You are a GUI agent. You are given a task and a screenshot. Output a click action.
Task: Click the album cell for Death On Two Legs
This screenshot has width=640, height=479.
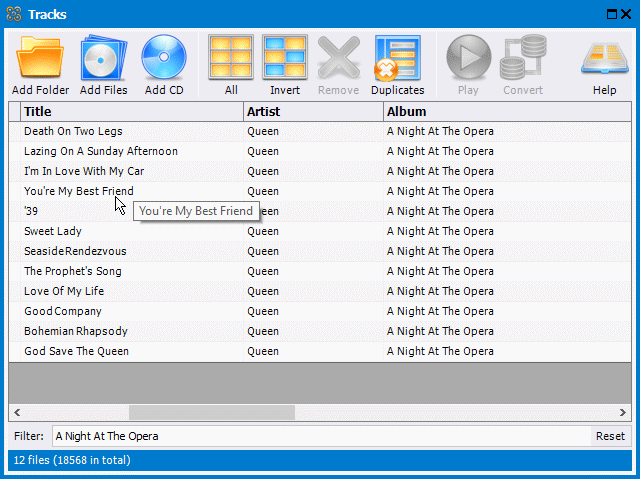point(508,131)
